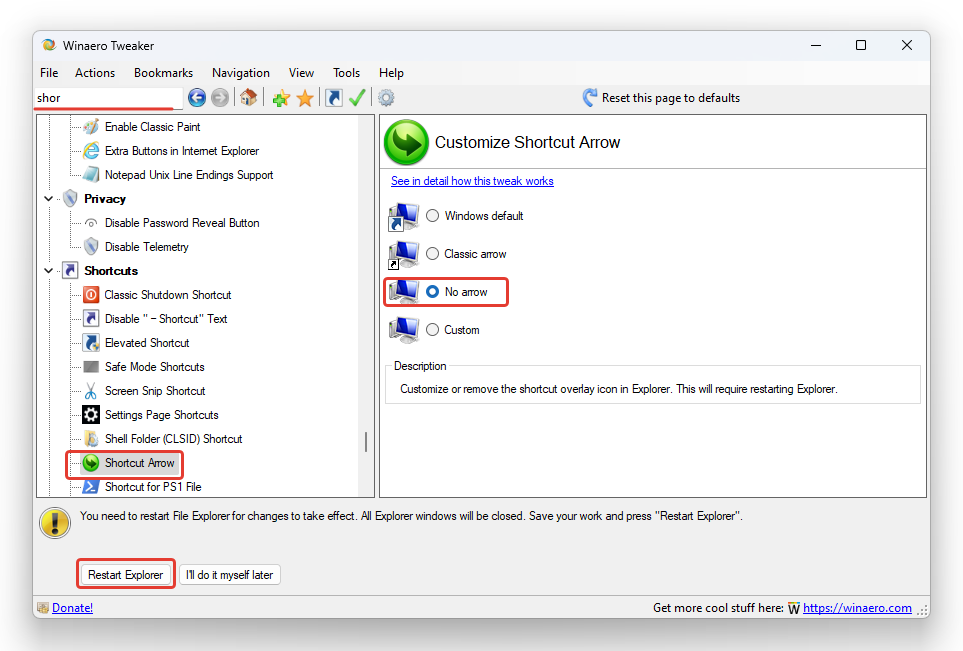Image resolution: width=963 pixels, height=651 pixels.
Task: Select the Classic arrow radio button
Action: pos(432,254)
